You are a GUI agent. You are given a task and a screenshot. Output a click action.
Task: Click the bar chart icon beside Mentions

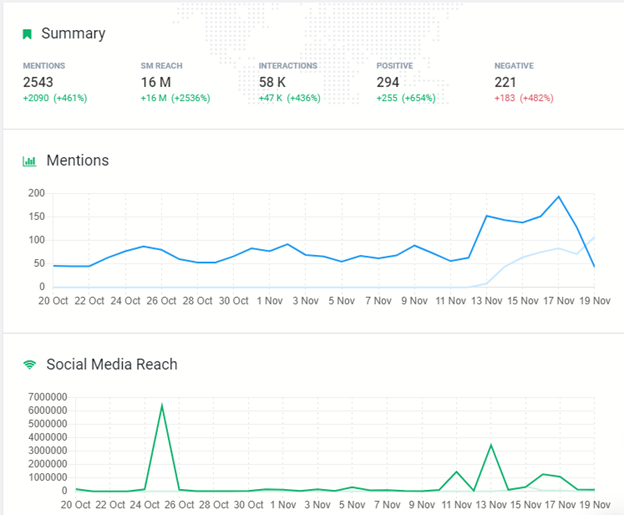(x=29, y=161)
